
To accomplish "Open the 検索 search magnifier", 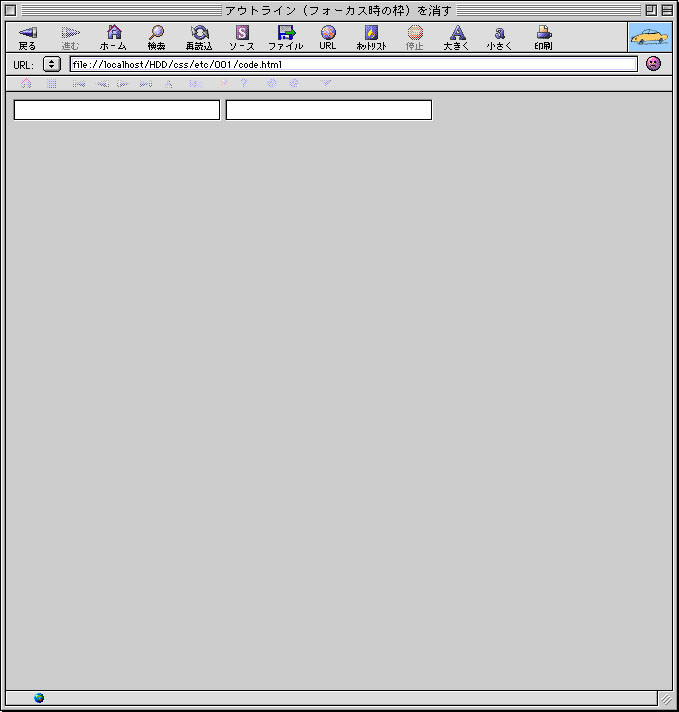I will point(156,38).
